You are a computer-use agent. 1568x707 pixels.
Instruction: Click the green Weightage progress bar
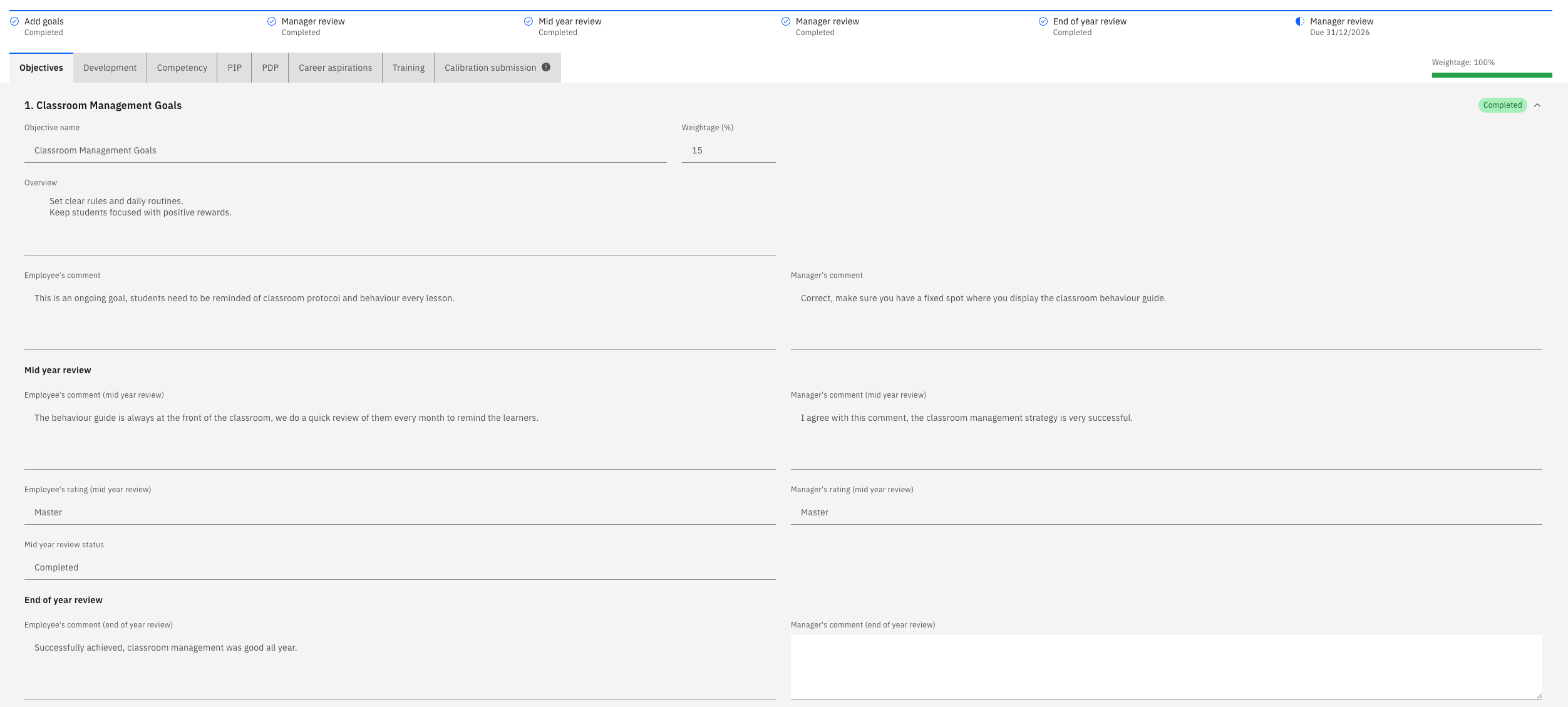coord(1492,75)
